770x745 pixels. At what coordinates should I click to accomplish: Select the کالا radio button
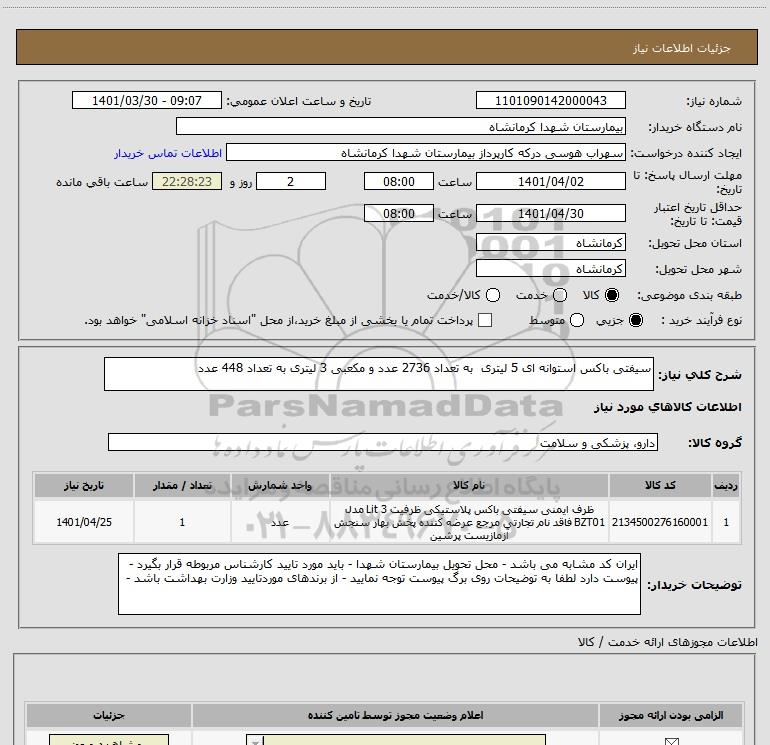pyautogui.click(x=612, y=295)
